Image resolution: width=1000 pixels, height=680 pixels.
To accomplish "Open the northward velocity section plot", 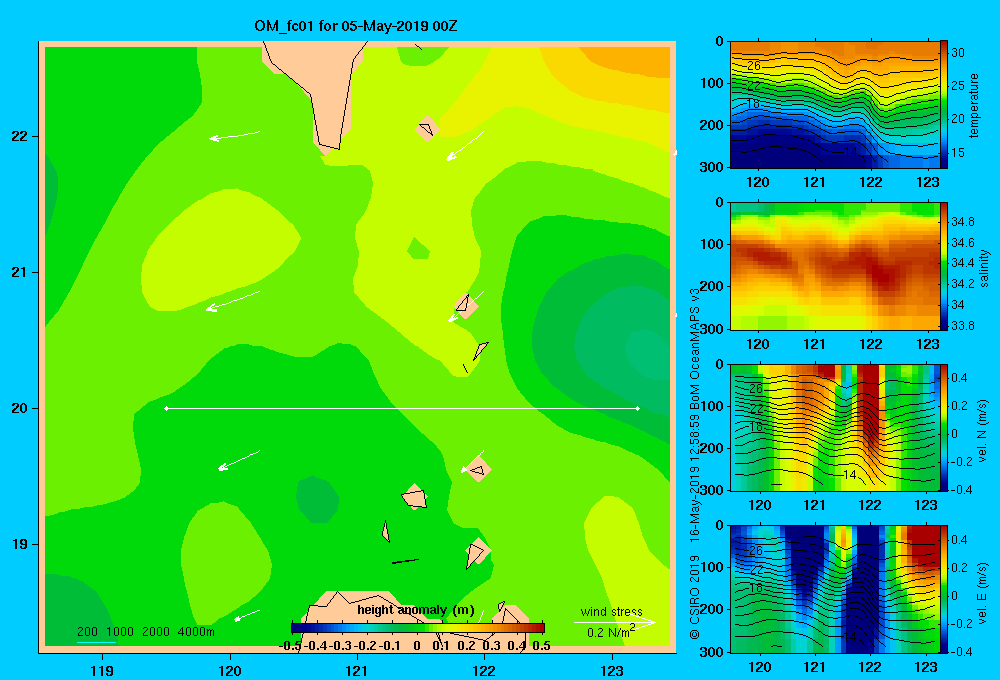I will 835,427.
